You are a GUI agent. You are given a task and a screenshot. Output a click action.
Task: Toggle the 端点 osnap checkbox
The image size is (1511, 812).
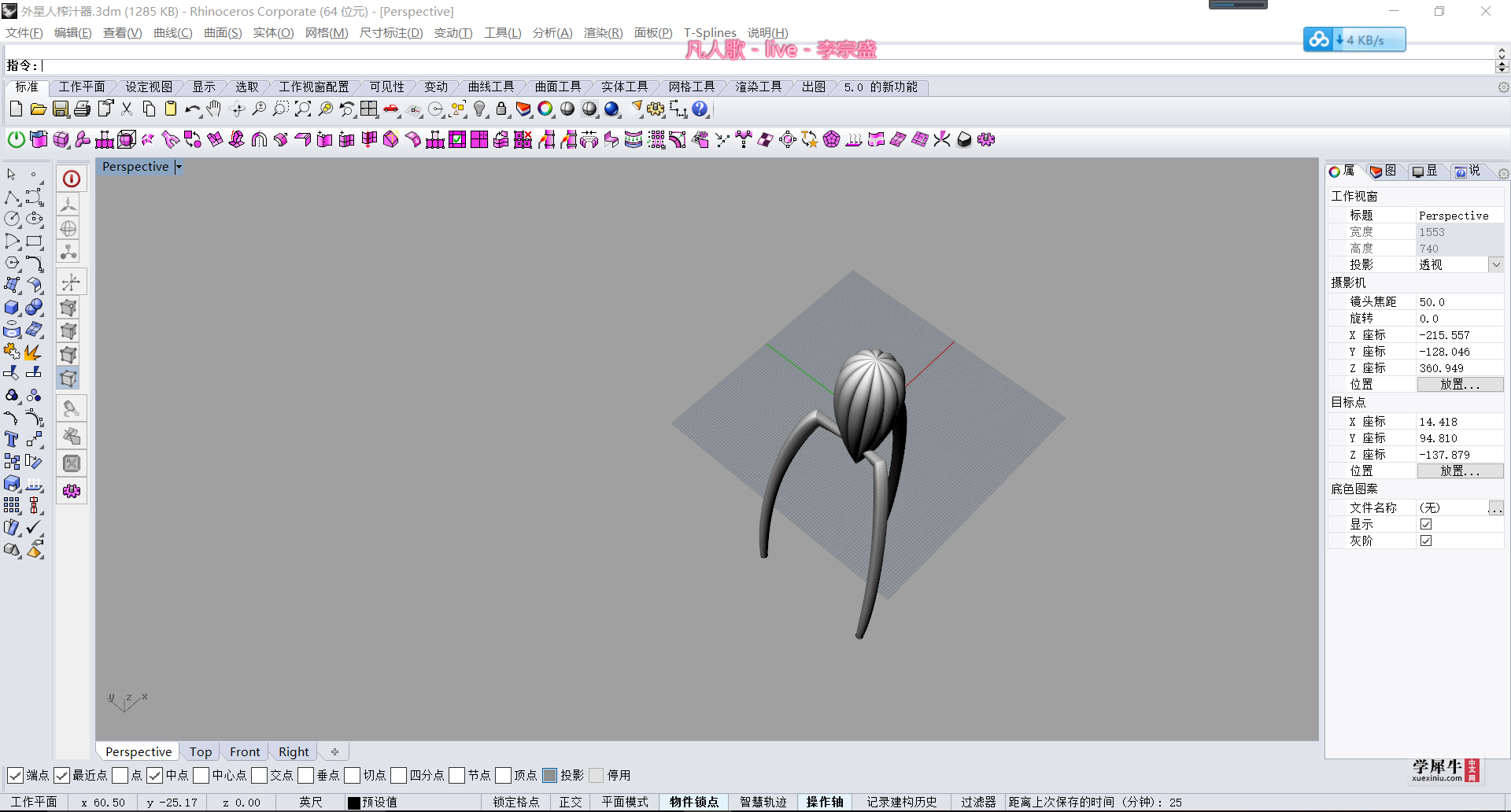(15, 776)
